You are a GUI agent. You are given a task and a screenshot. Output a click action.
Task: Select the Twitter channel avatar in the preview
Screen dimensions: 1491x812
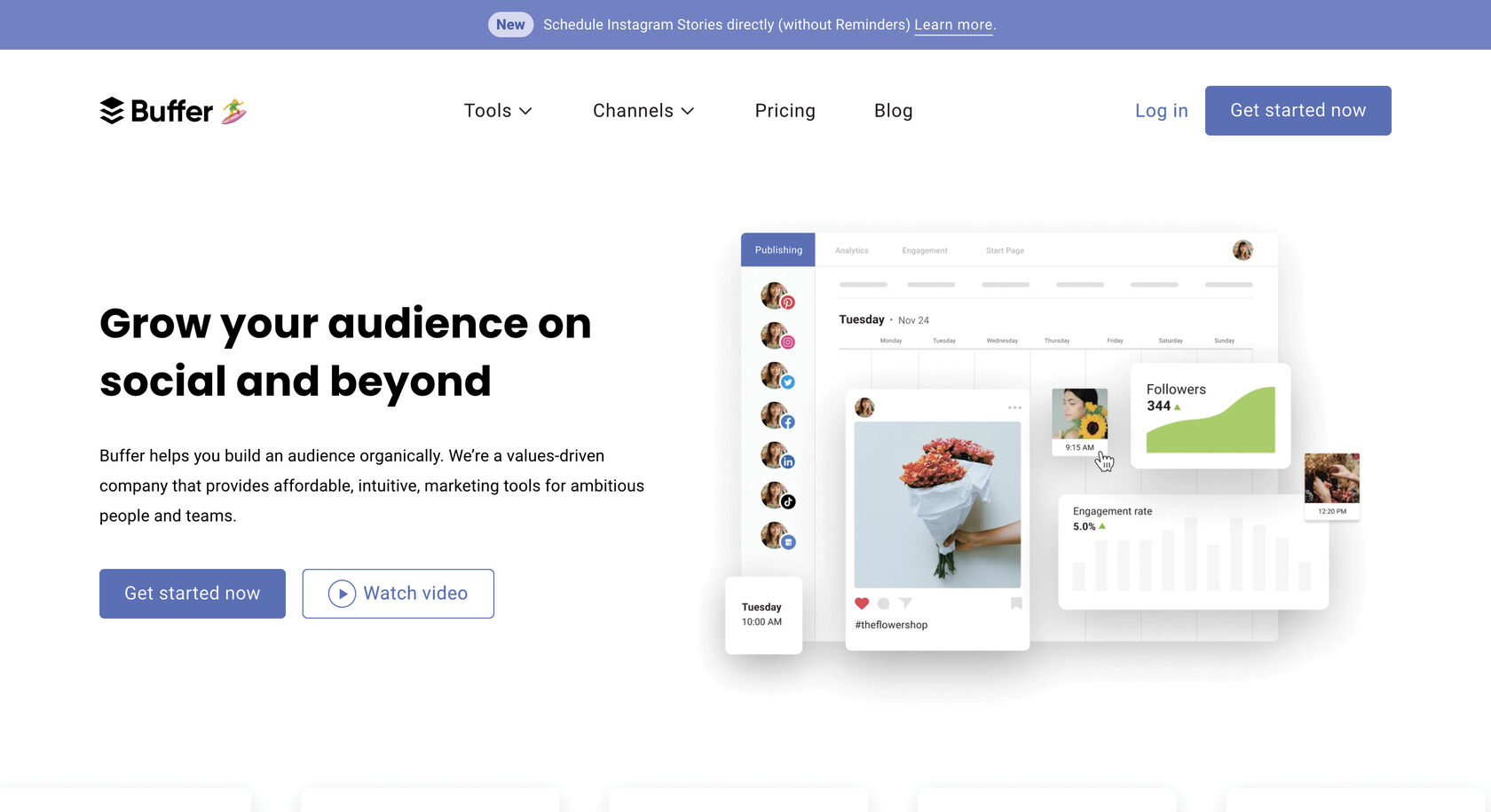click(x=777, y=376)
